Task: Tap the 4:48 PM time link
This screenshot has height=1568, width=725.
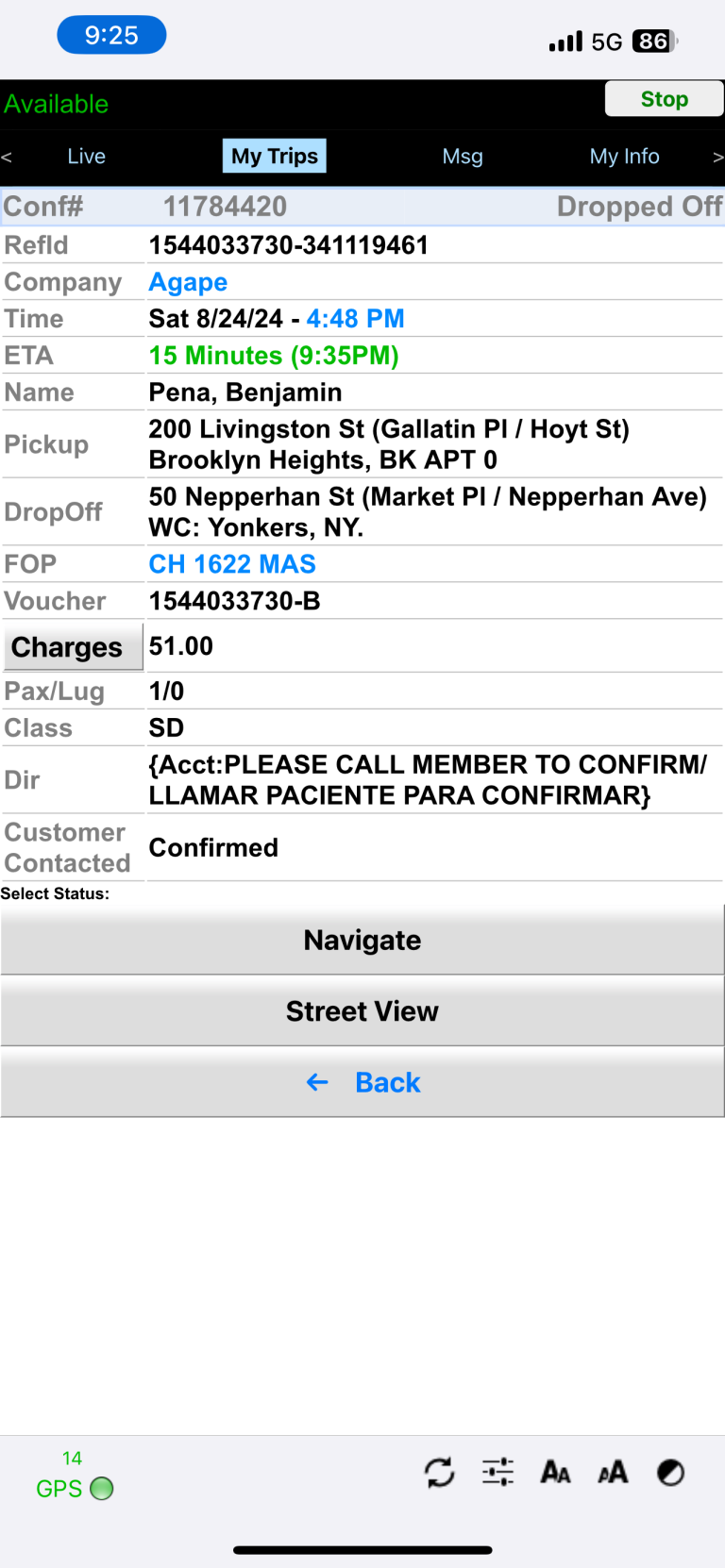Action: (x=355, y=319)
